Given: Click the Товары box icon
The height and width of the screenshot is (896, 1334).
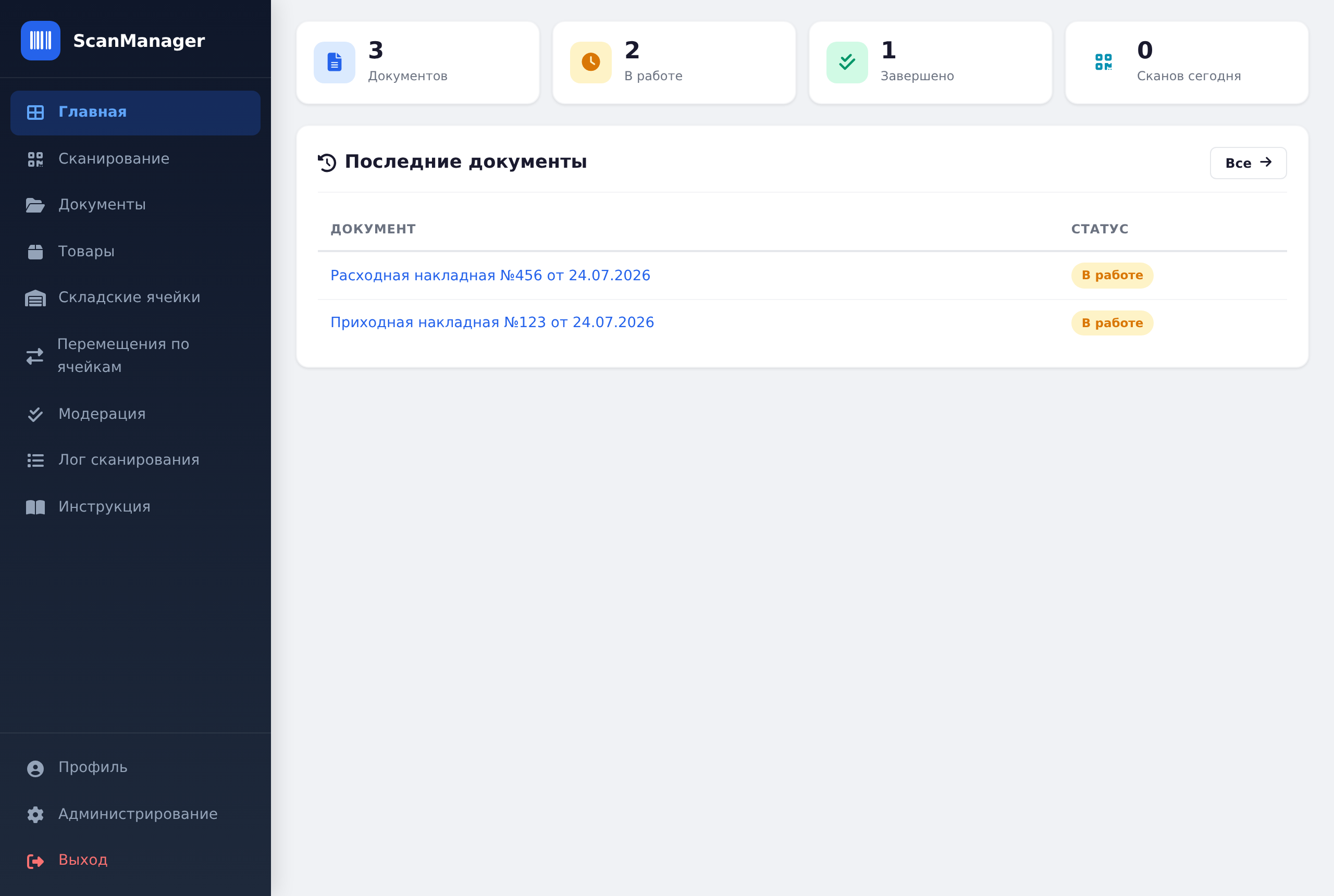Looking at the screenshot, I should (35, 252).
